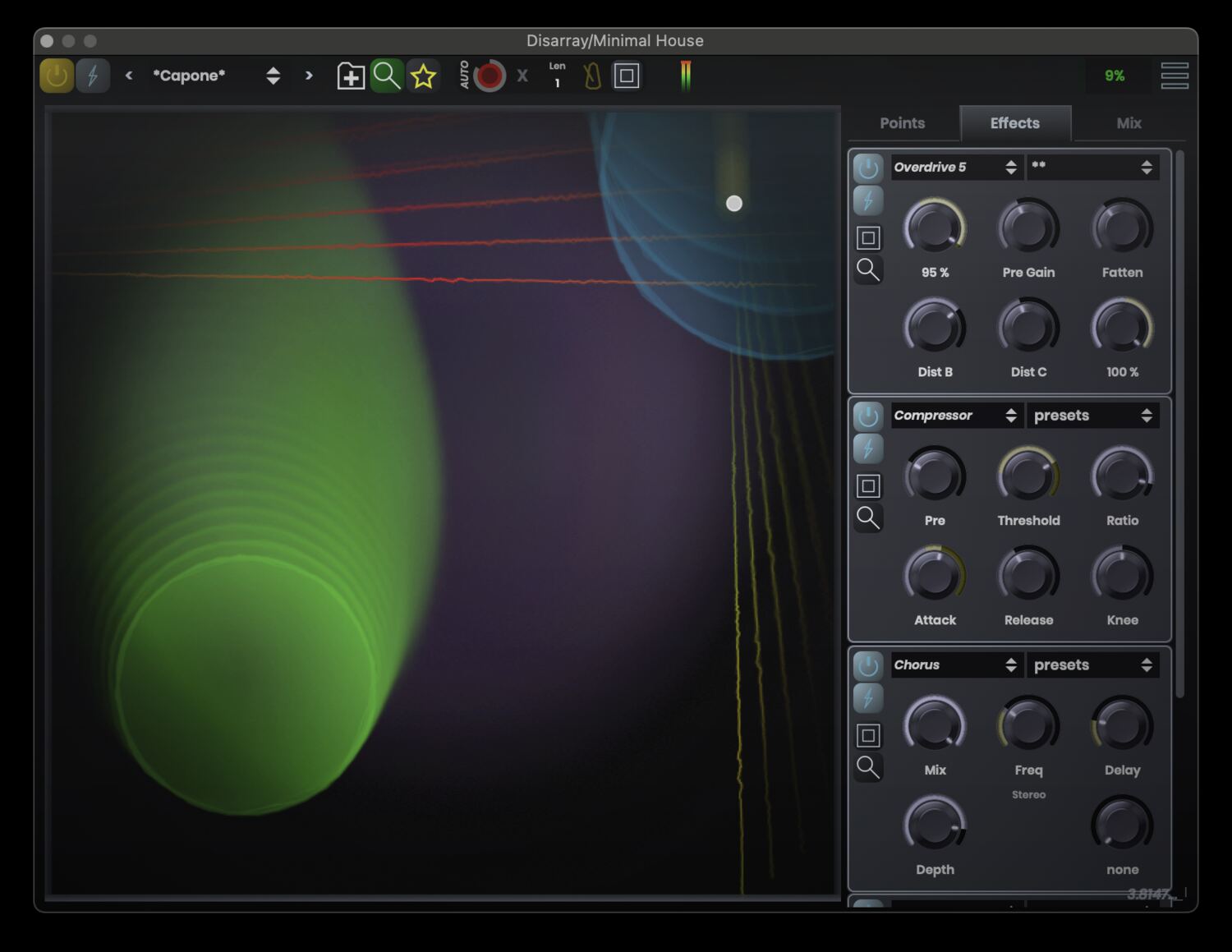The image size is (1232, 952).
Task: Click the metronome icon in toolbar
Action: (x=592, y=76)
